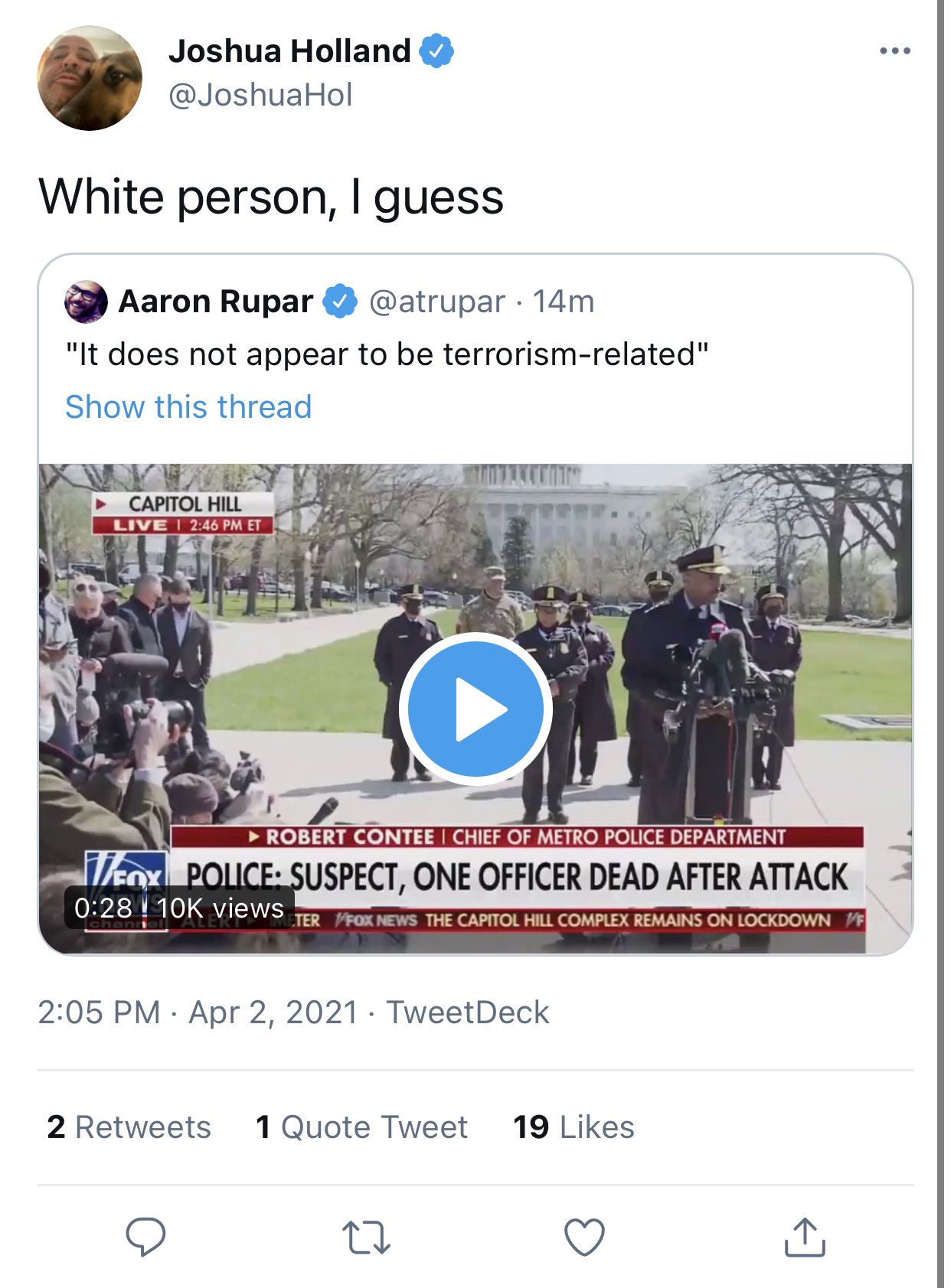Open the @JoshuaHol handle
This screenshot has height=1288, width=951.
260,95
